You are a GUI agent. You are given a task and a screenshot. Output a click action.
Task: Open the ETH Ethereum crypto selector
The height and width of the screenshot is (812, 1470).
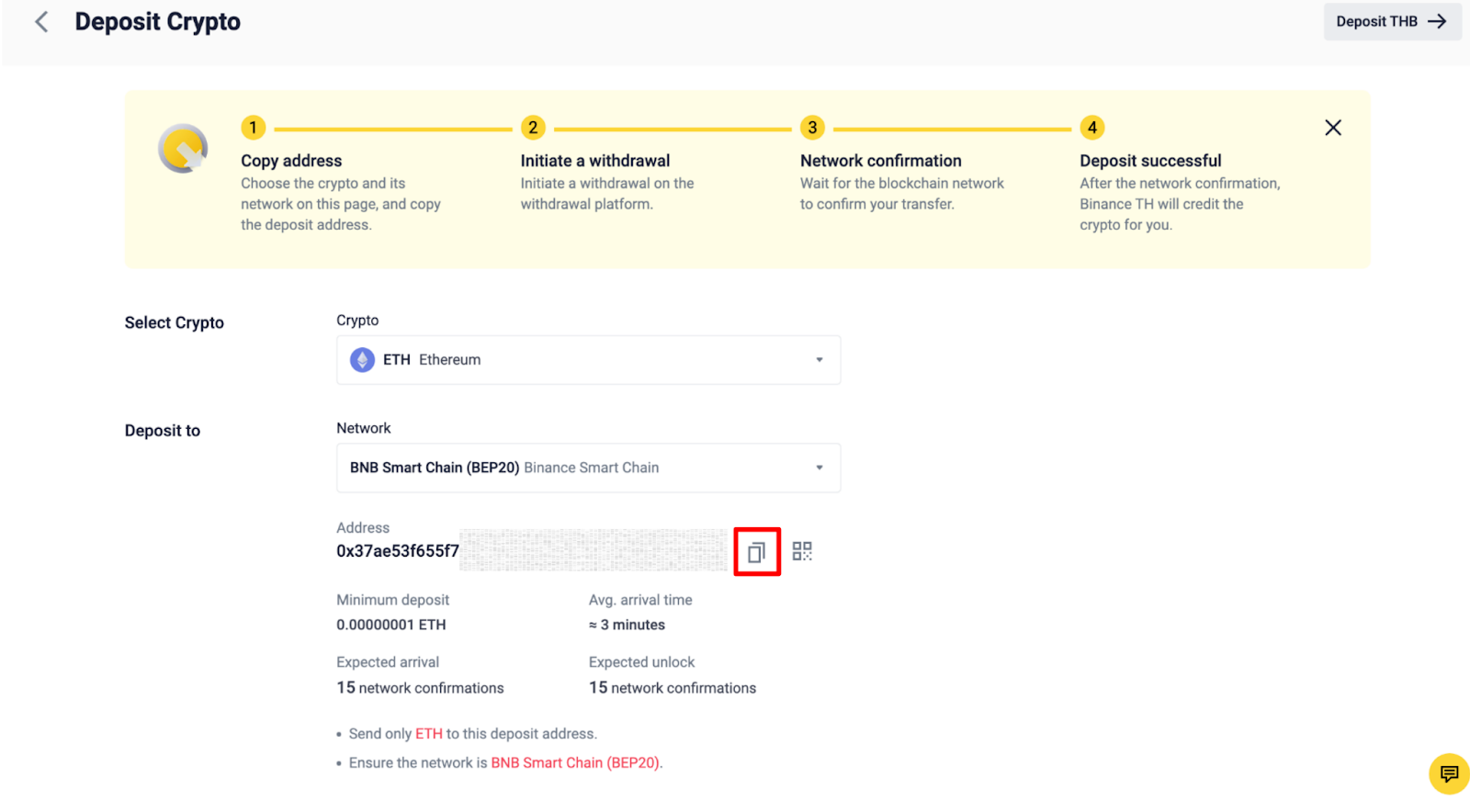(x=570, y=360)
